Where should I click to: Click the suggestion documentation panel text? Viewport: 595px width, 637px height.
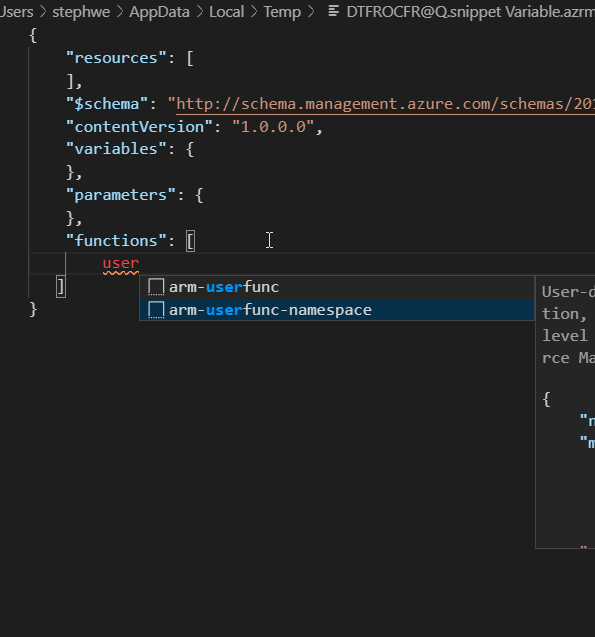coord(568,325)
